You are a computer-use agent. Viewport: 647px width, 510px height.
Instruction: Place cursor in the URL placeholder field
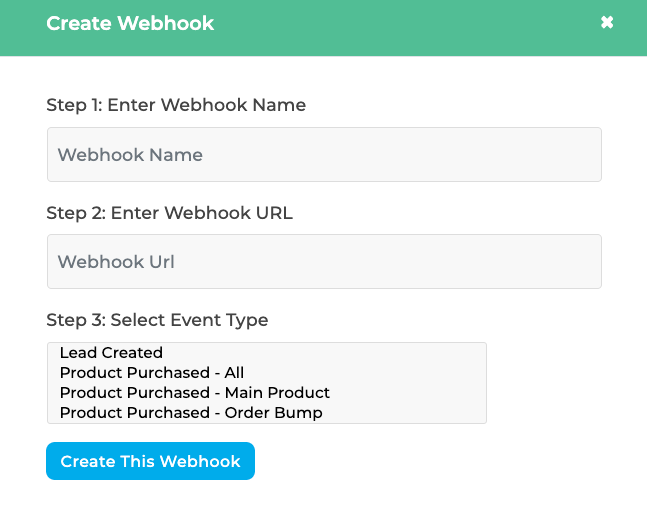coord(324,262)
